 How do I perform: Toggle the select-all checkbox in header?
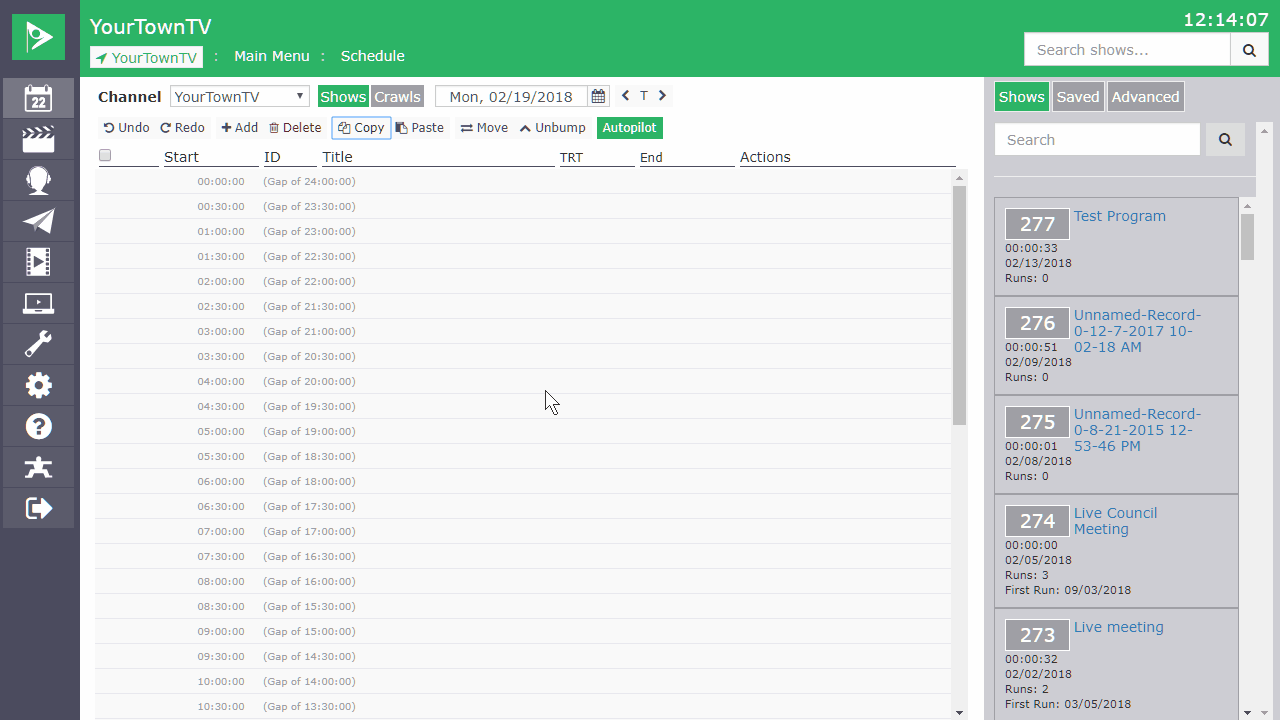105,155
